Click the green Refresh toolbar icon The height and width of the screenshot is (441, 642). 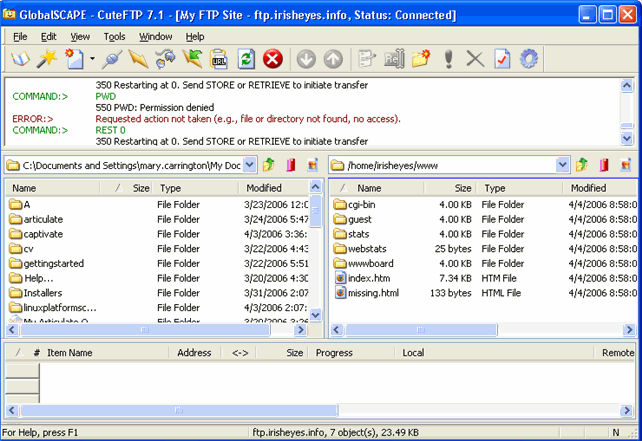pyautogui.click(x=246, y=59)
